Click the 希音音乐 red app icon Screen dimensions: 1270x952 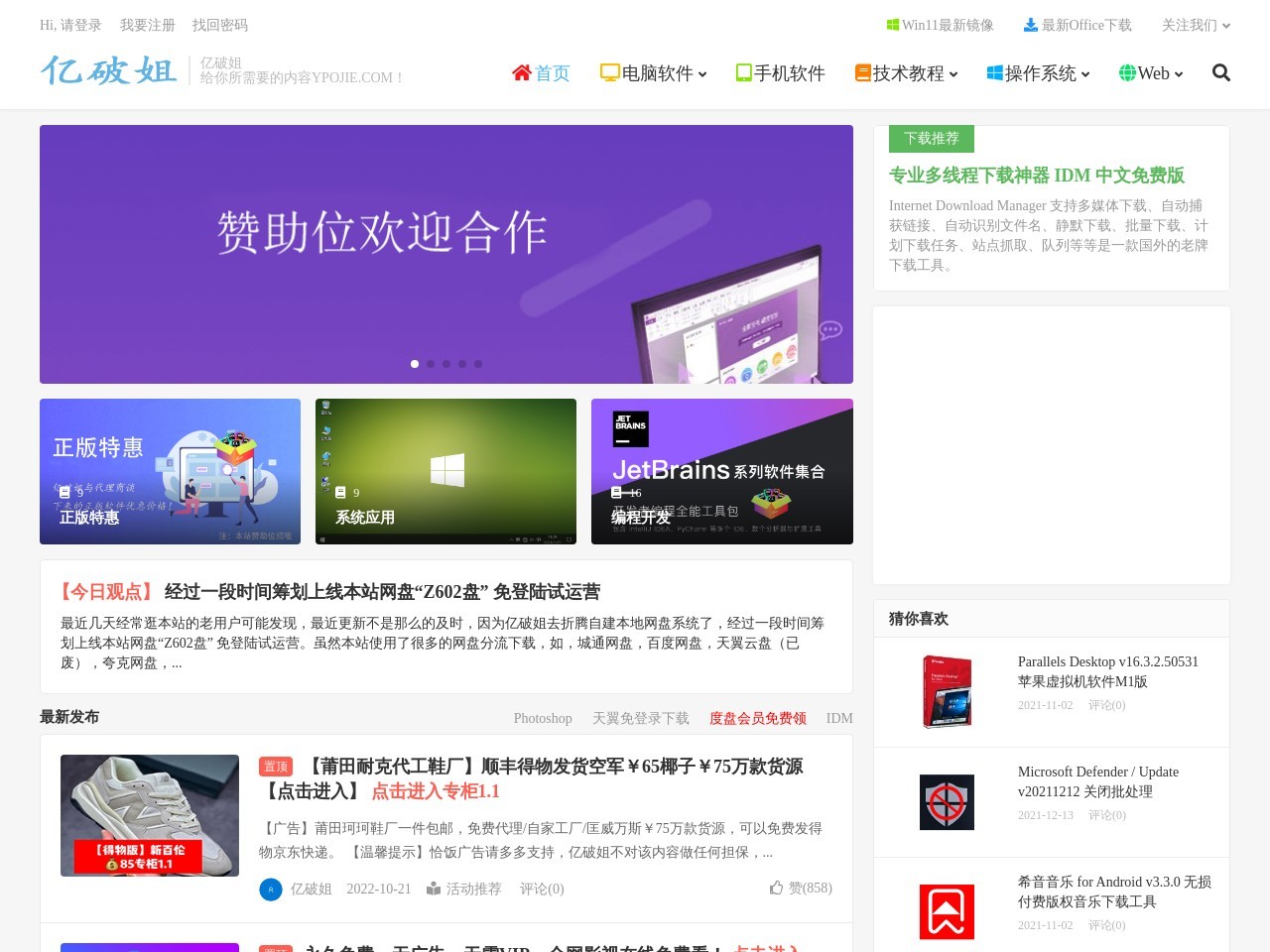coord(947,911)
